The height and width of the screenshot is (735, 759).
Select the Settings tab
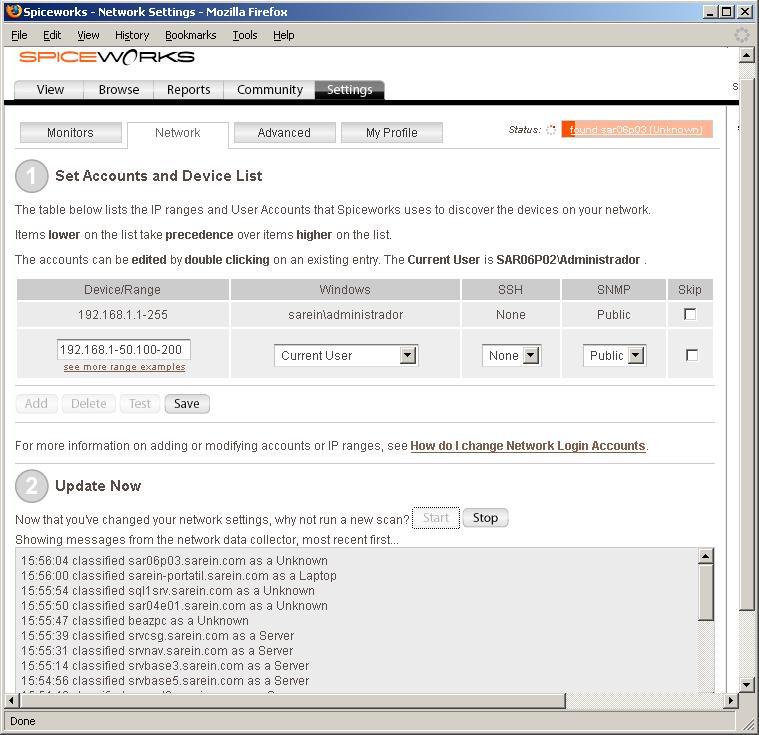point(349,90)
